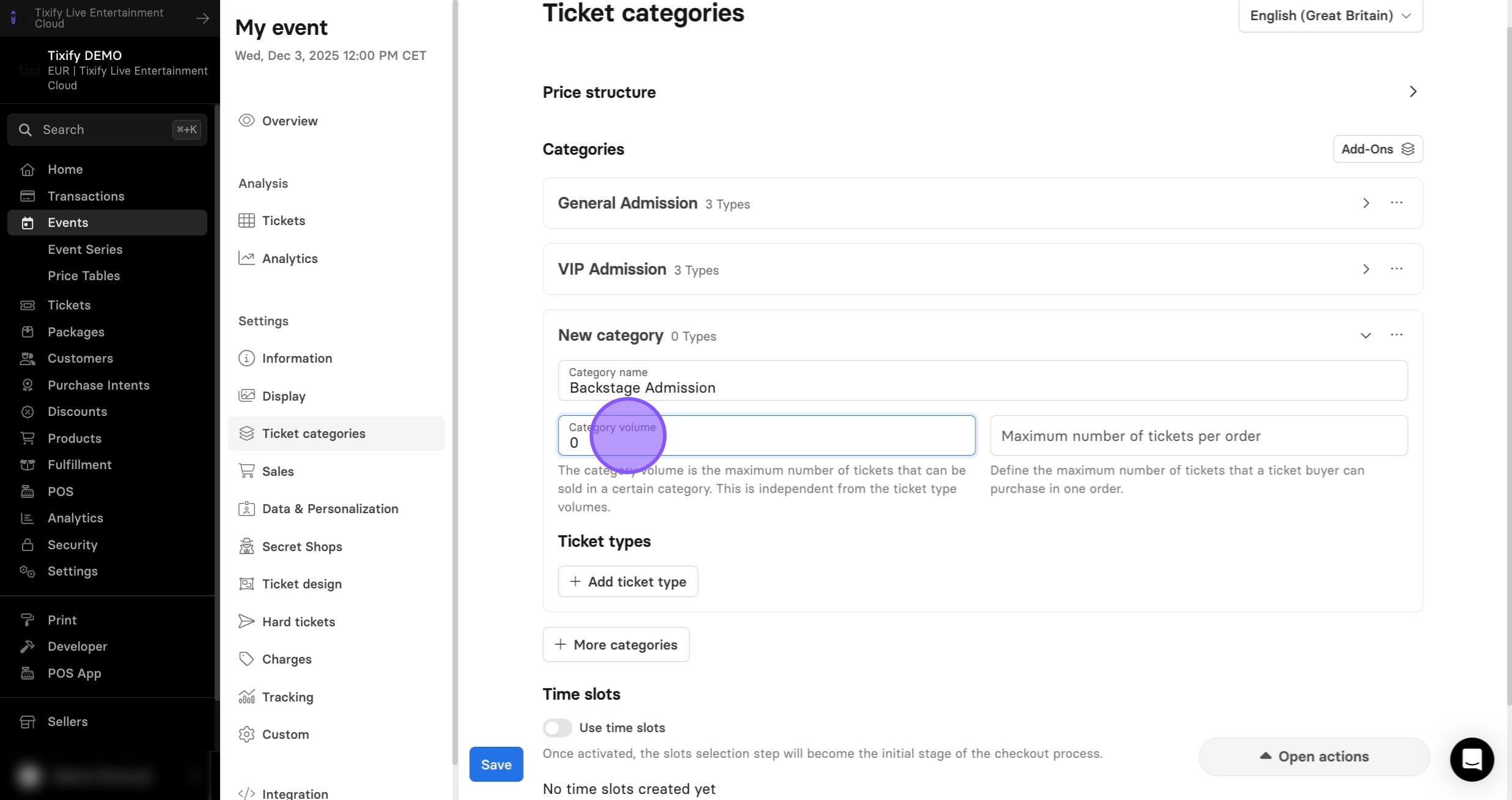Open the chat support bubble icon
This screenshot has width=1512, height=800.
[x=1472, y=759]
